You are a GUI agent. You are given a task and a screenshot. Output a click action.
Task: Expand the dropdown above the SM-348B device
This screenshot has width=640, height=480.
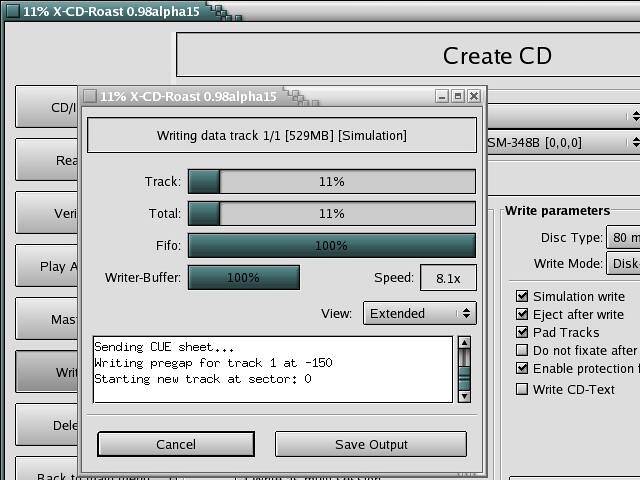564,116
